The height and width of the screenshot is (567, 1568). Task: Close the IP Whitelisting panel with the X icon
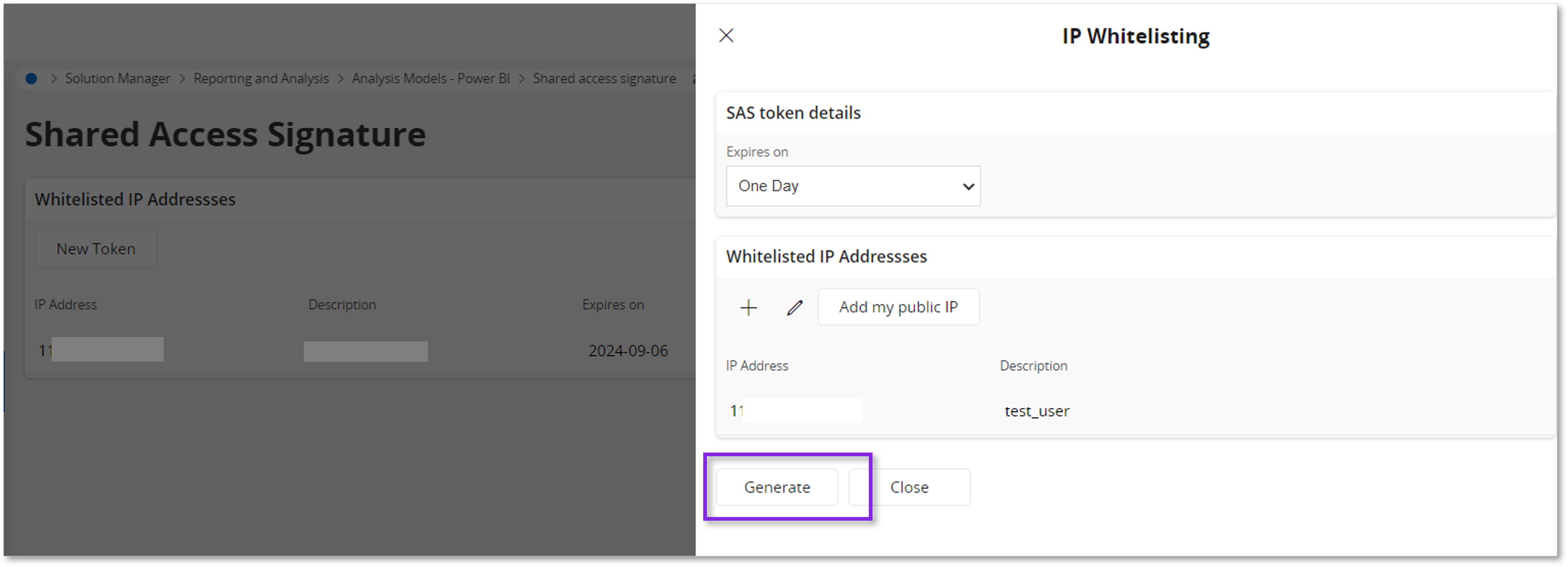tap(726, 35)
